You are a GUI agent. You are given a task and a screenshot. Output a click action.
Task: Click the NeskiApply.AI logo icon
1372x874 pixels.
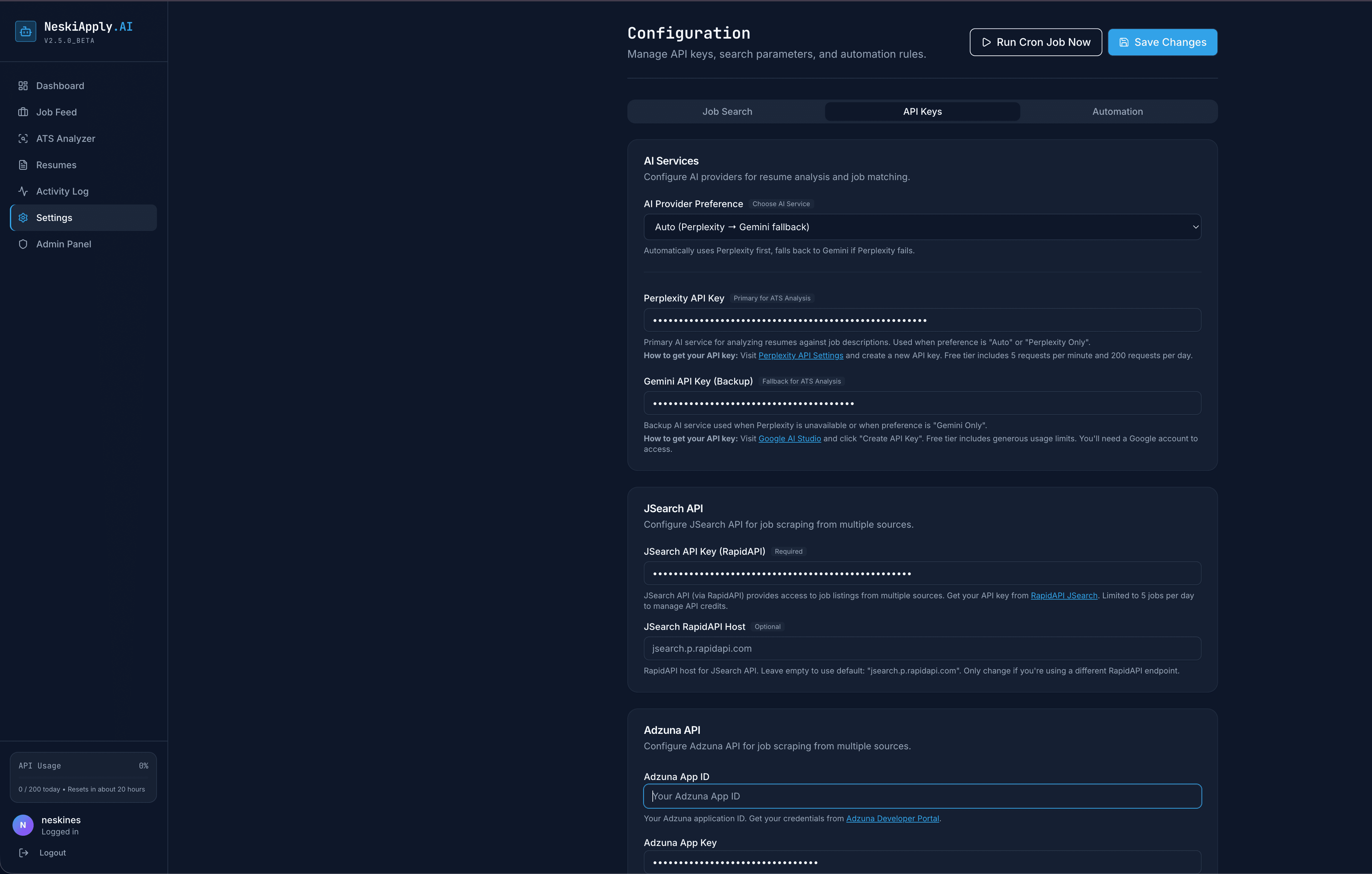25,31
